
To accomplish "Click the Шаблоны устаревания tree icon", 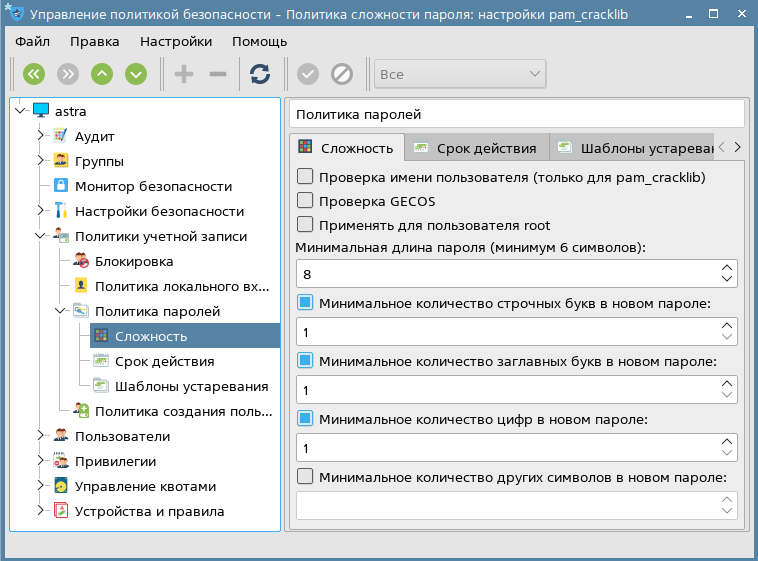I will coord(101,386).
